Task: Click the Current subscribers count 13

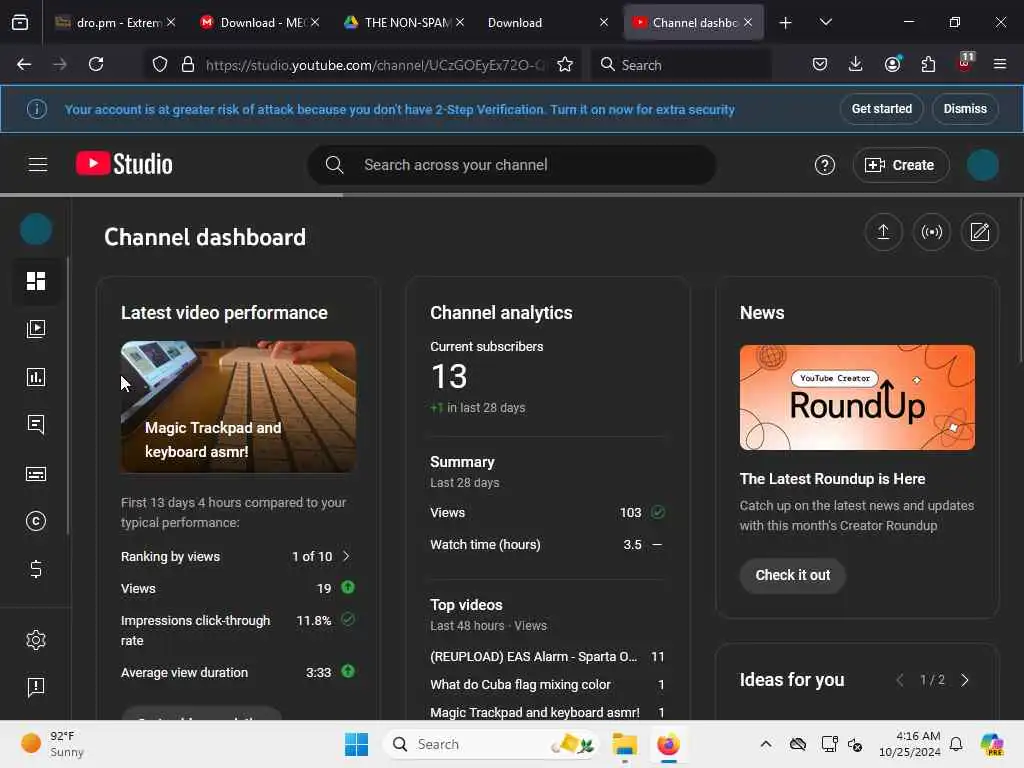Action: [449, 377]
